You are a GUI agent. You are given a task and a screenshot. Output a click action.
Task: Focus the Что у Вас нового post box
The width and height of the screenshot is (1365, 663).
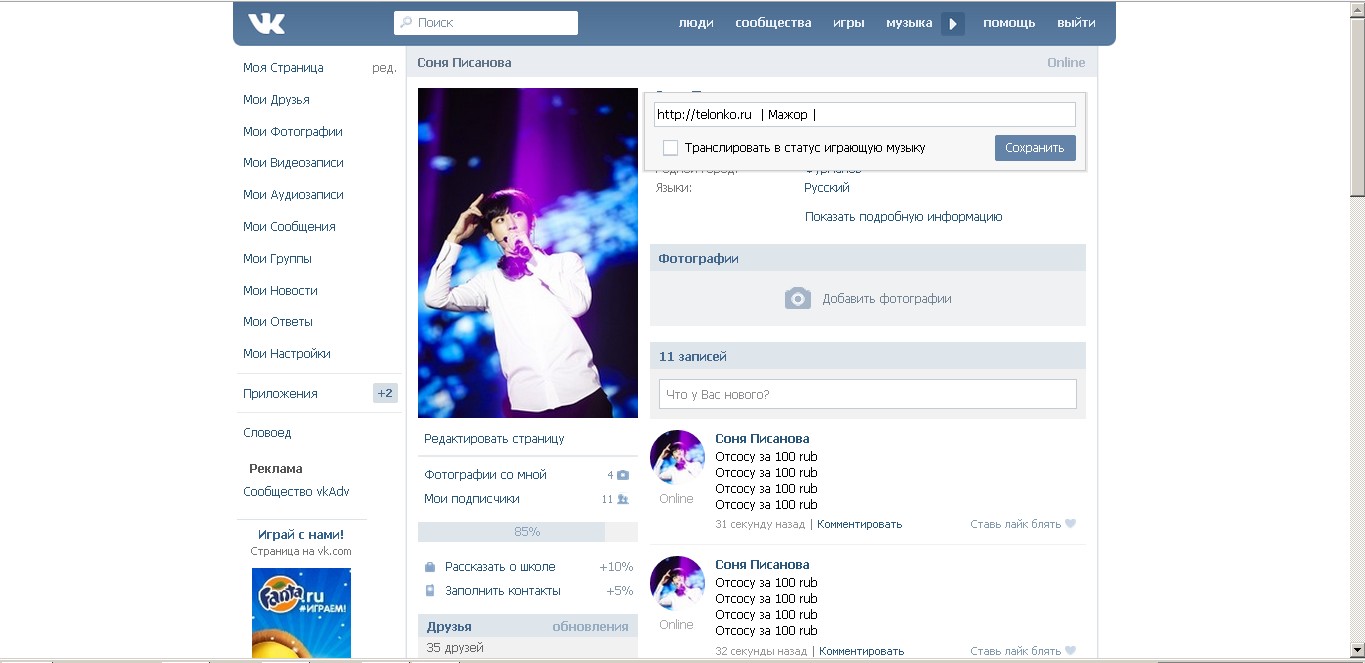867,394
